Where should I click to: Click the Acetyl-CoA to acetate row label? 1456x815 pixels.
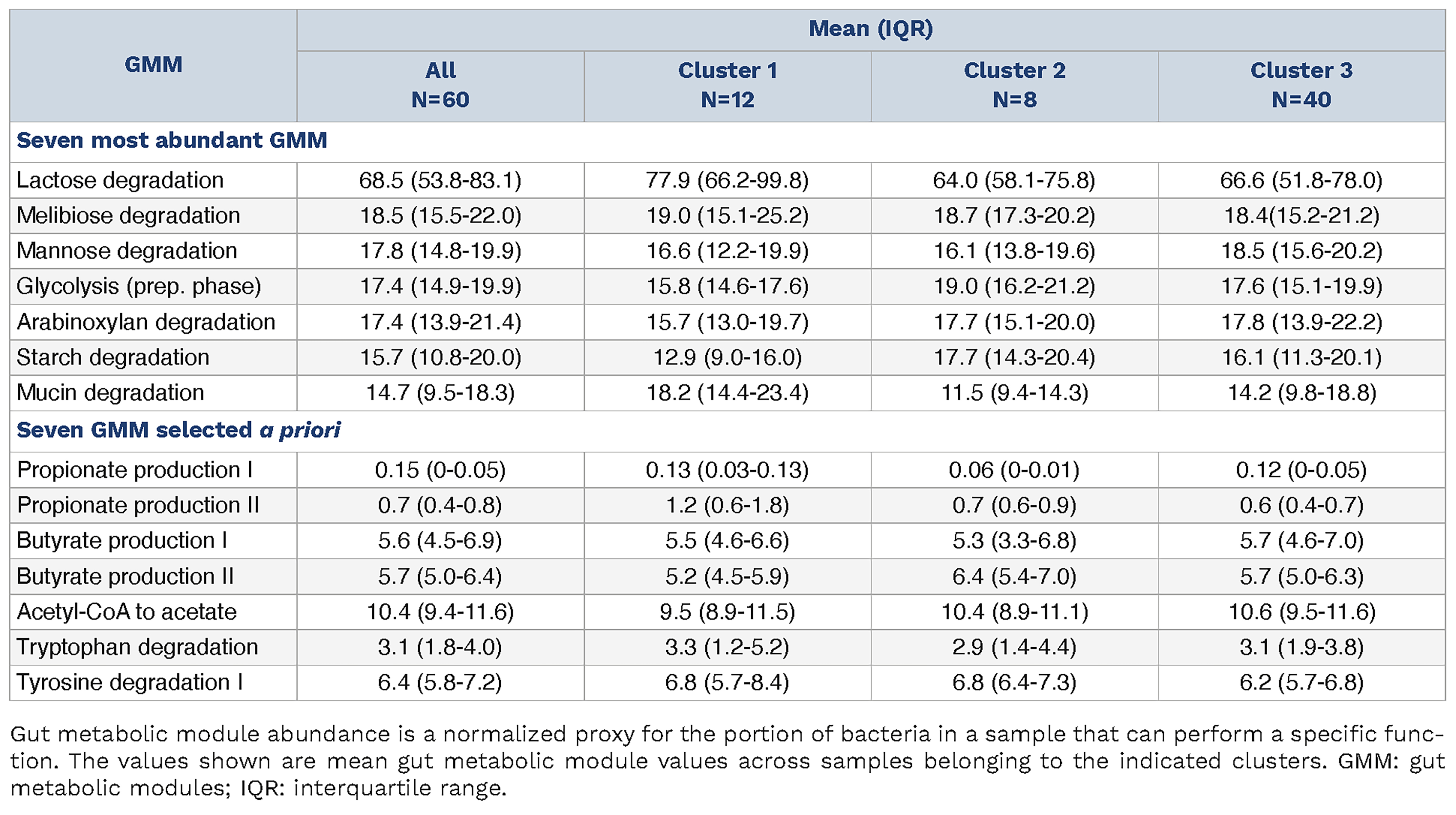[x=127, y=612]
